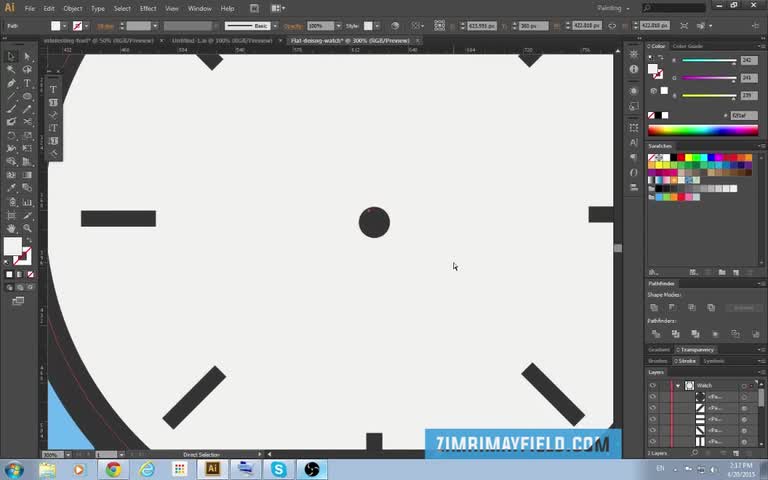
Task: Open the Effect menu
Action: click(x=148, y=8)
